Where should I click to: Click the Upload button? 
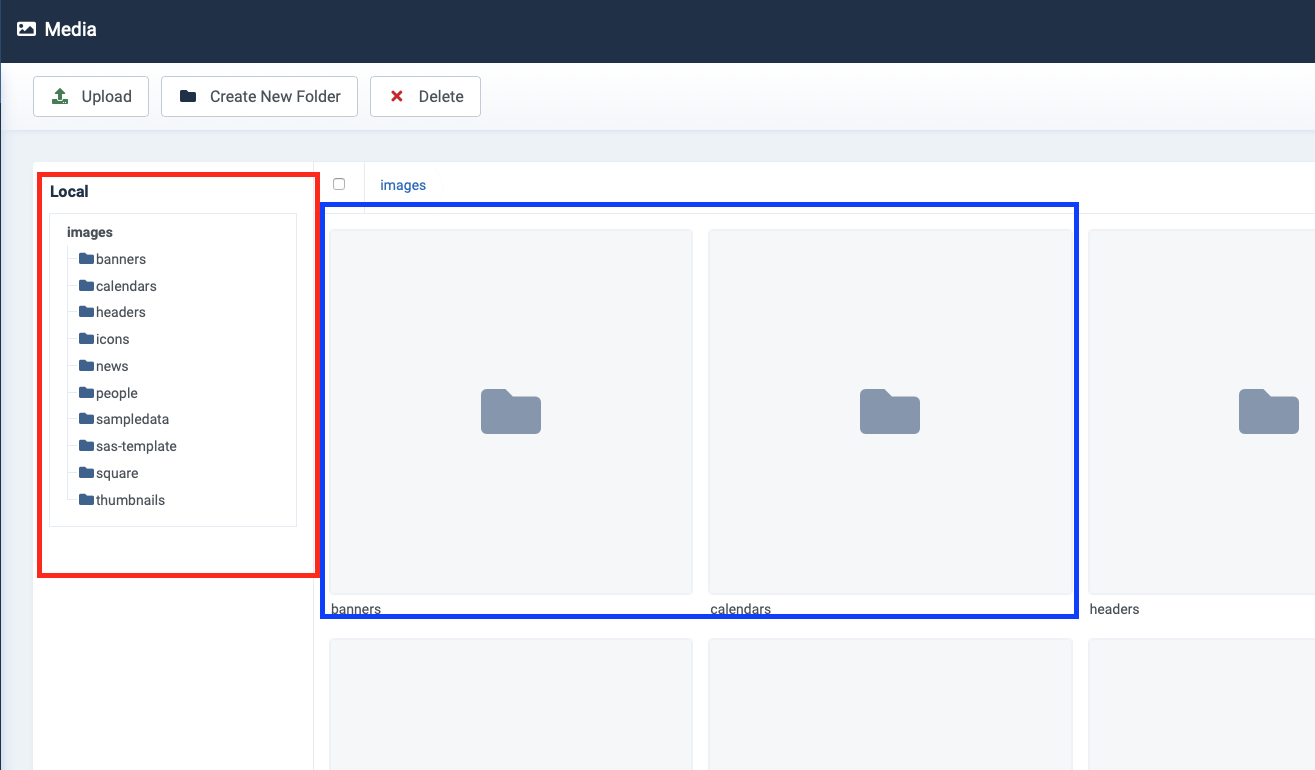click(91, 97)
